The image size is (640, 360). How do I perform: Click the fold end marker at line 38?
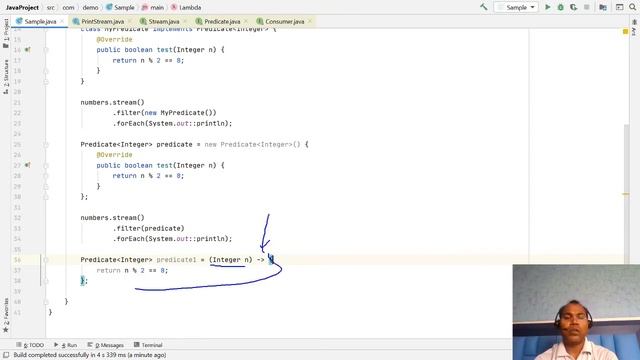[46, 281]
